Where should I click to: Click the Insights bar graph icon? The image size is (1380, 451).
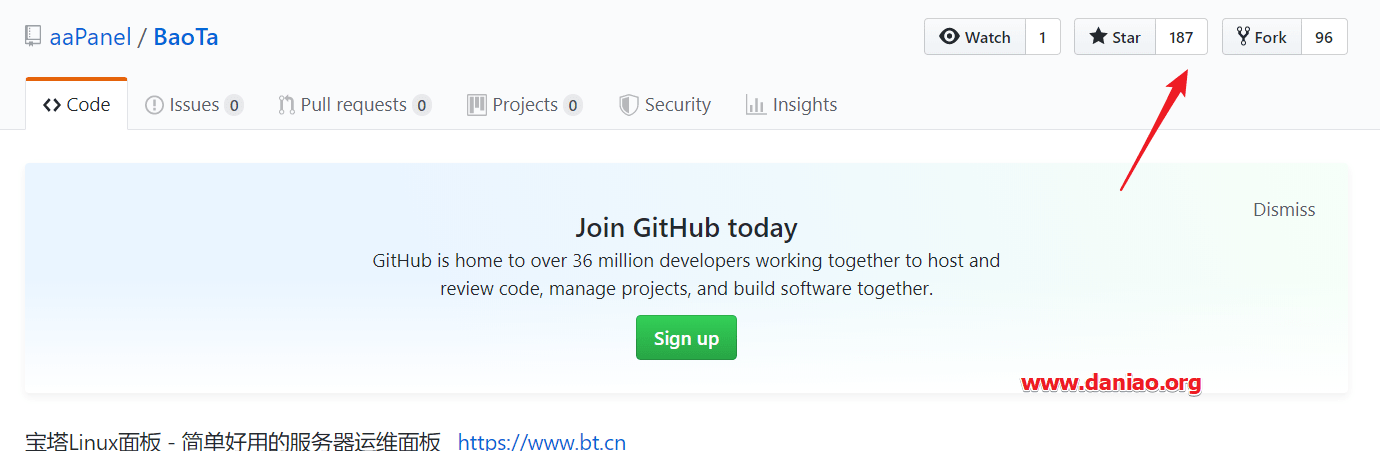[x=756, y=105]
